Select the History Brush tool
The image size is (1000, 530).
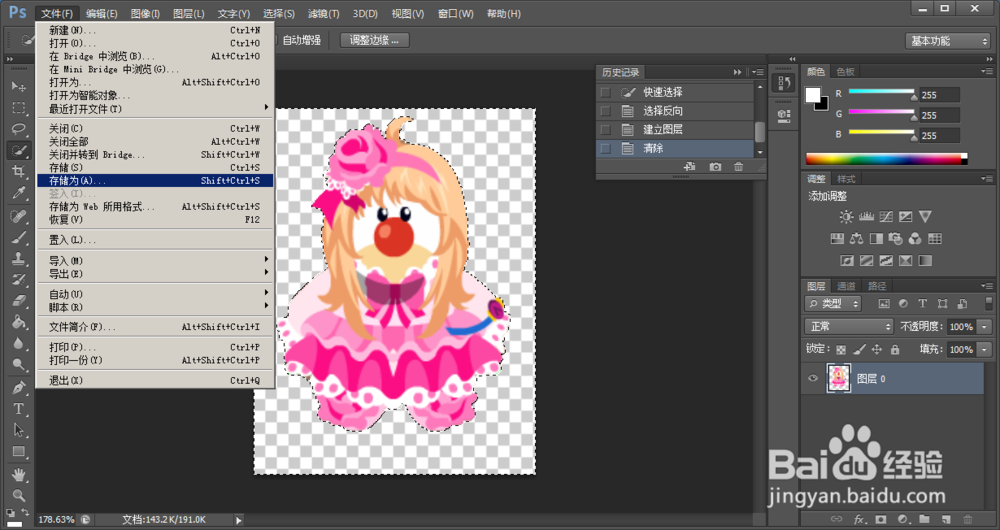pos(18,280)
